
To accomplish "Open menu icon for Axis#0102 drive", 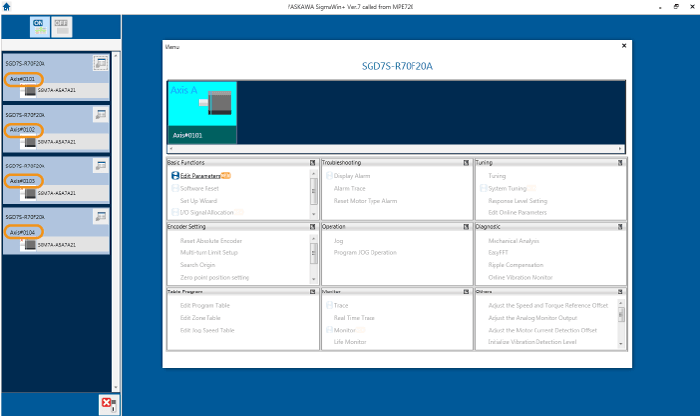I will [x=100, y=115].
